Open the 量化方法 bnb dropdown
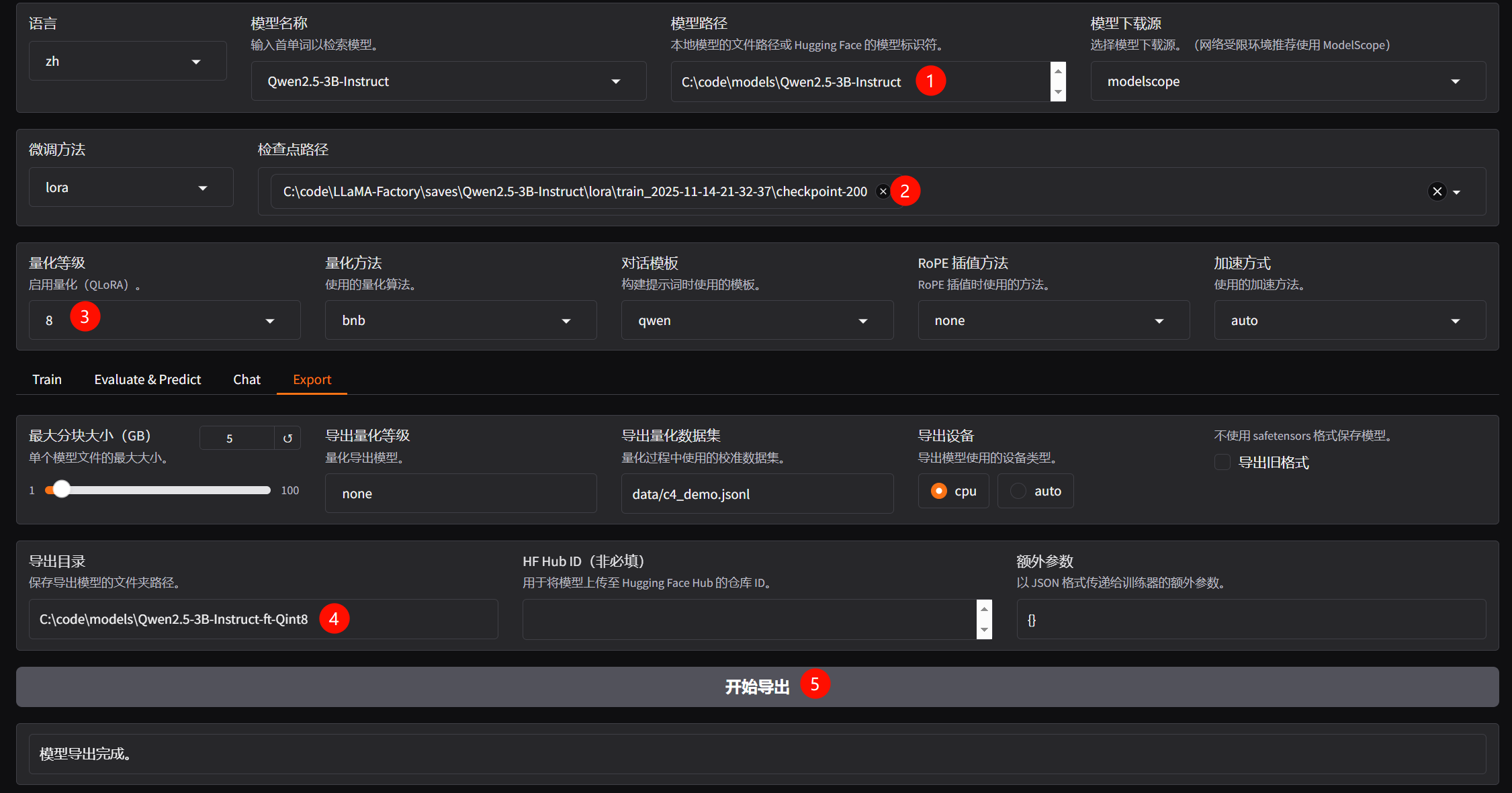1512x793 pixels. [460, 321]
